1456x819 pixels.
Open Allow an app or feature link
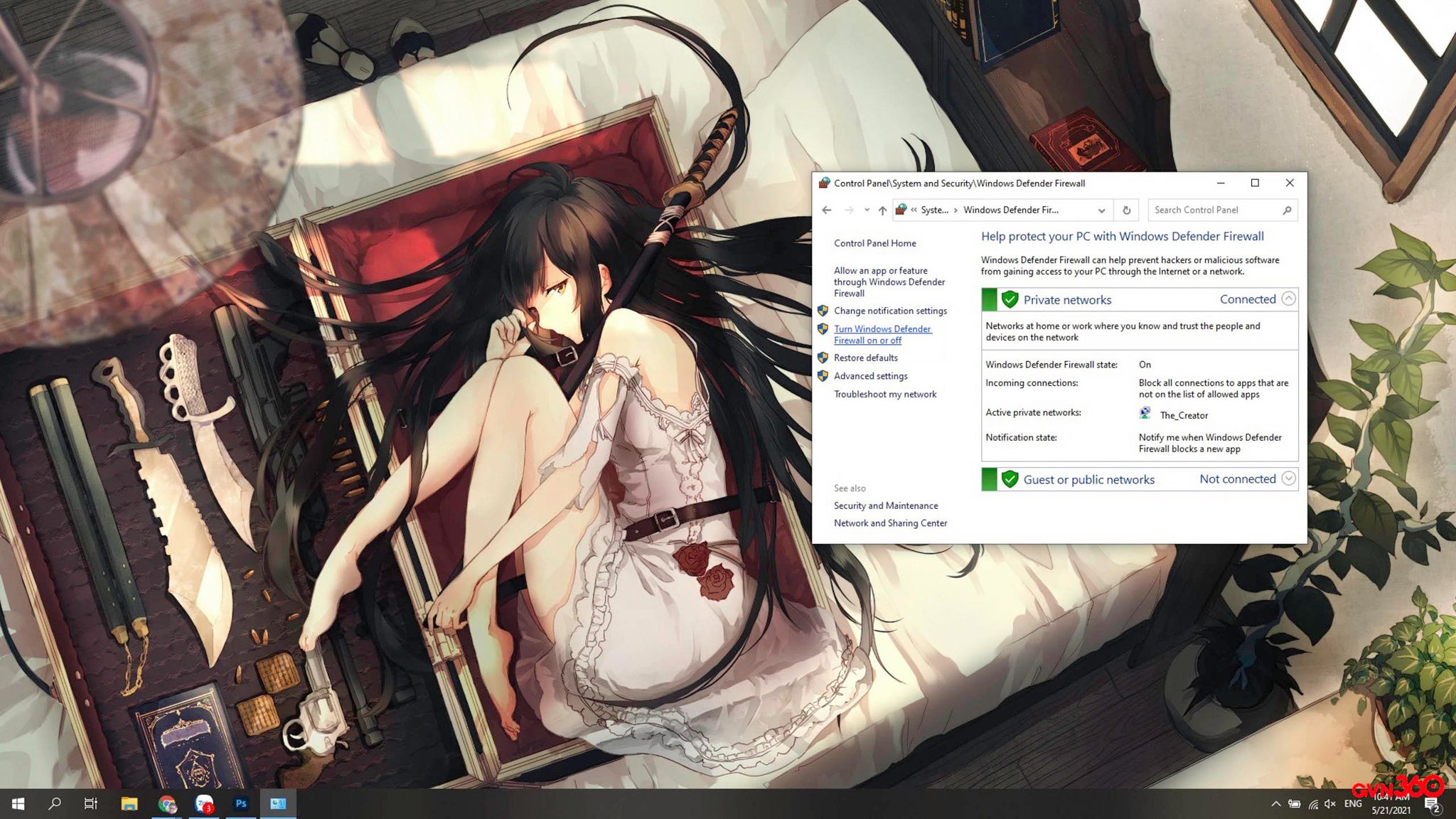[x=889, y=282]
